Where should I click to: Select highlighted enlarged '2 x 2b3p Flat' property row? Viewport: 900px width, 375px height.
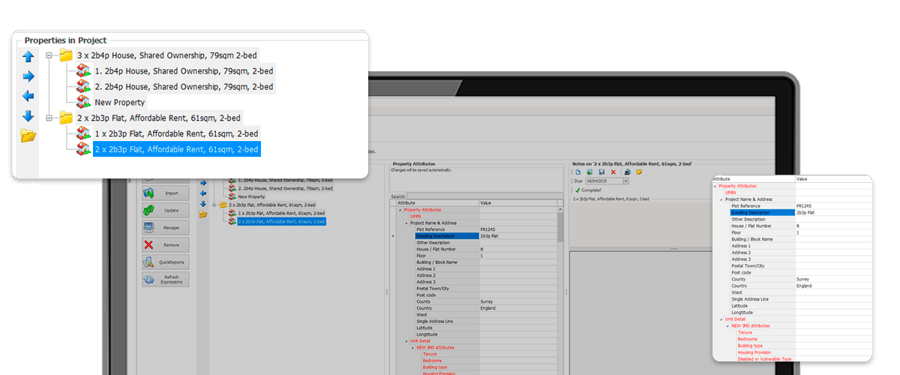point(177,149)
